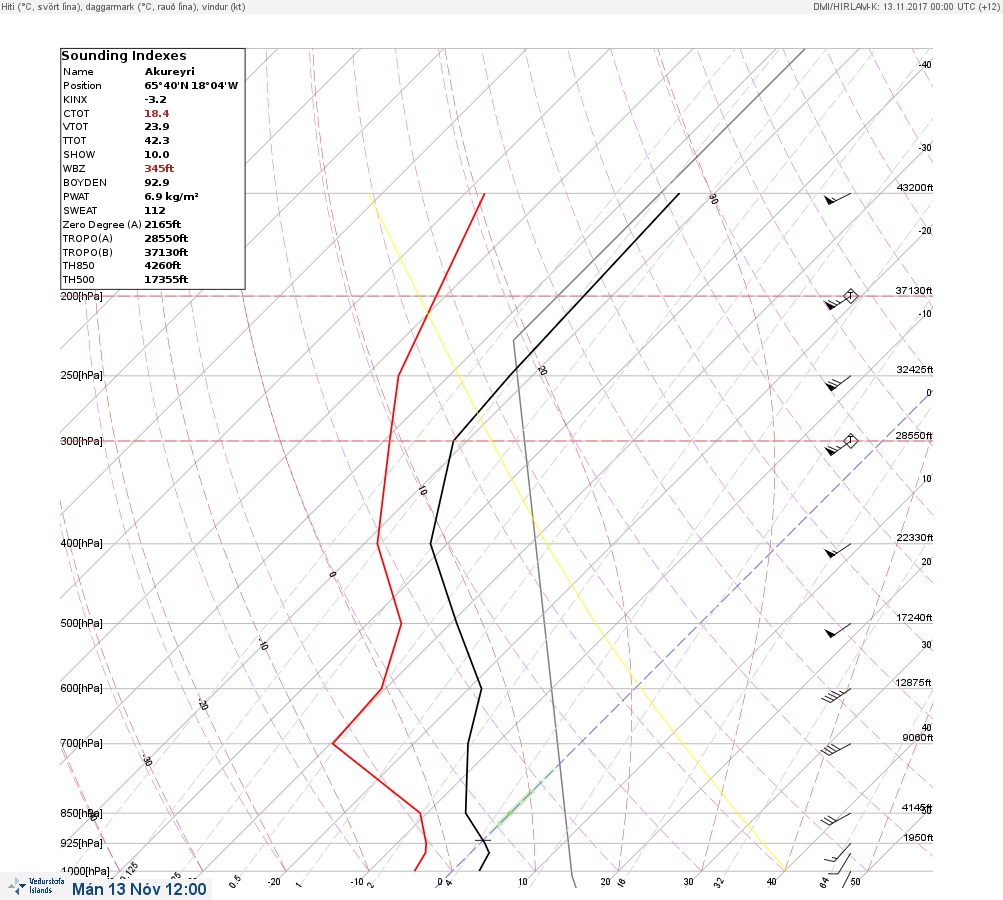Screen dimensions: 1003x900
Task: Click the TH850 value 4260ft
Action: [162, 265]
